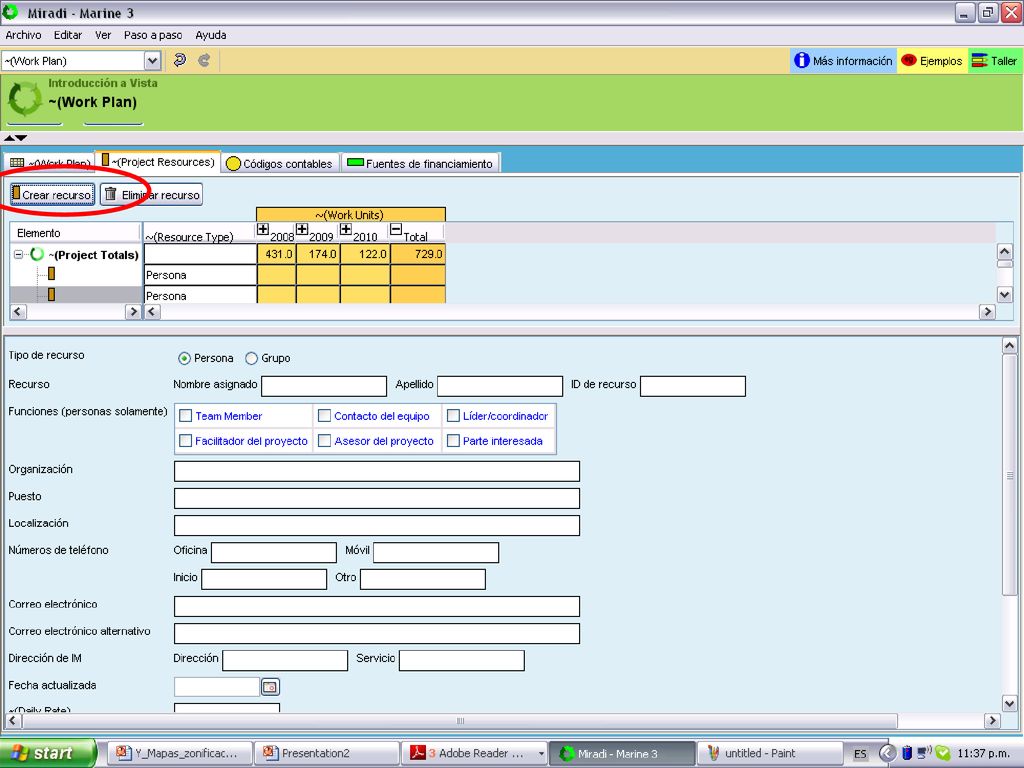Select the Persona radio button

tap(184, 359)
